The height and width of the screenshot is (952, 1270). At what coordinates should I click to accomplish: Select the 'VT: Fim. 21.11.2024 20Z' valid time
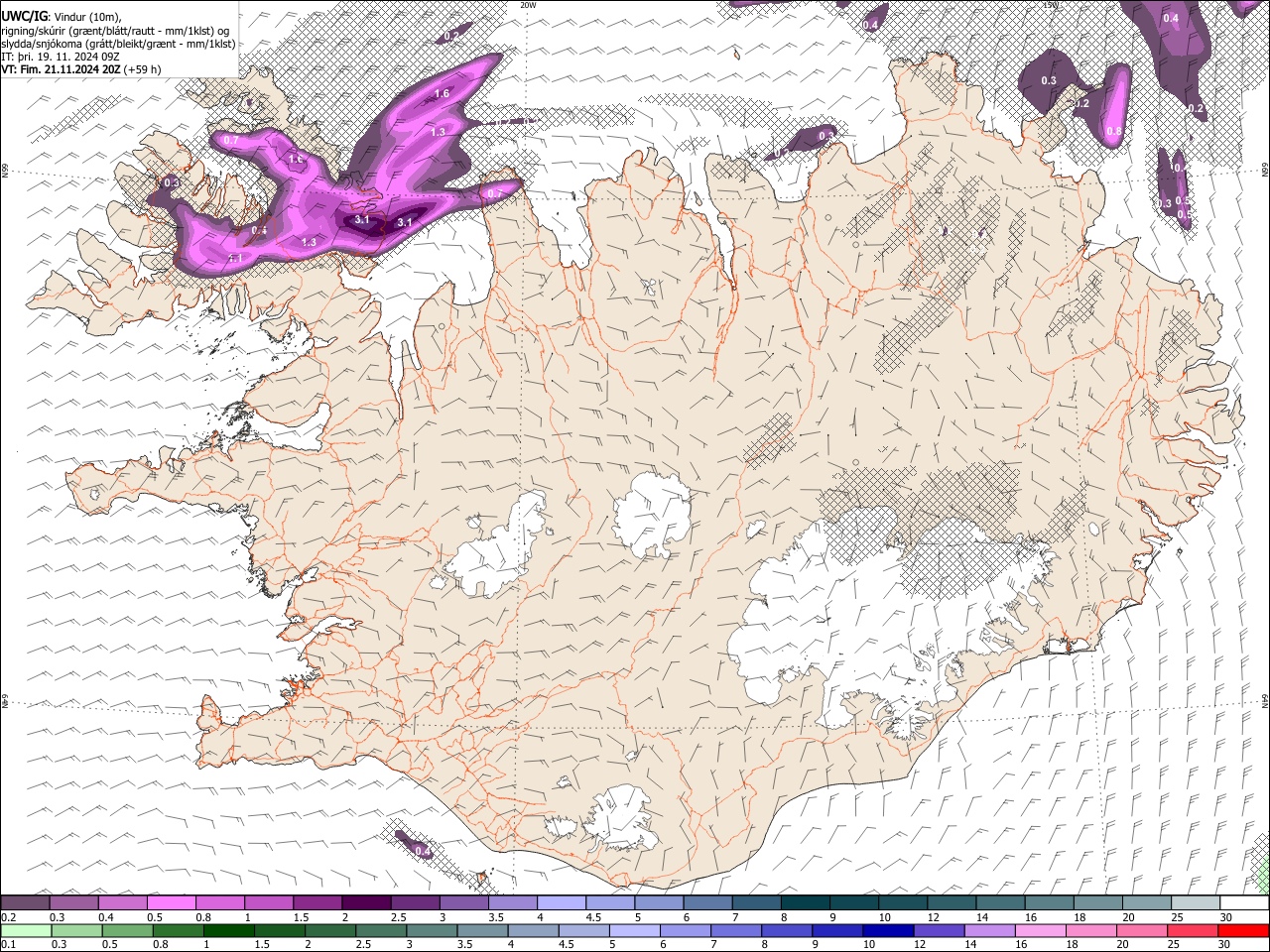[x=62, y=69]
